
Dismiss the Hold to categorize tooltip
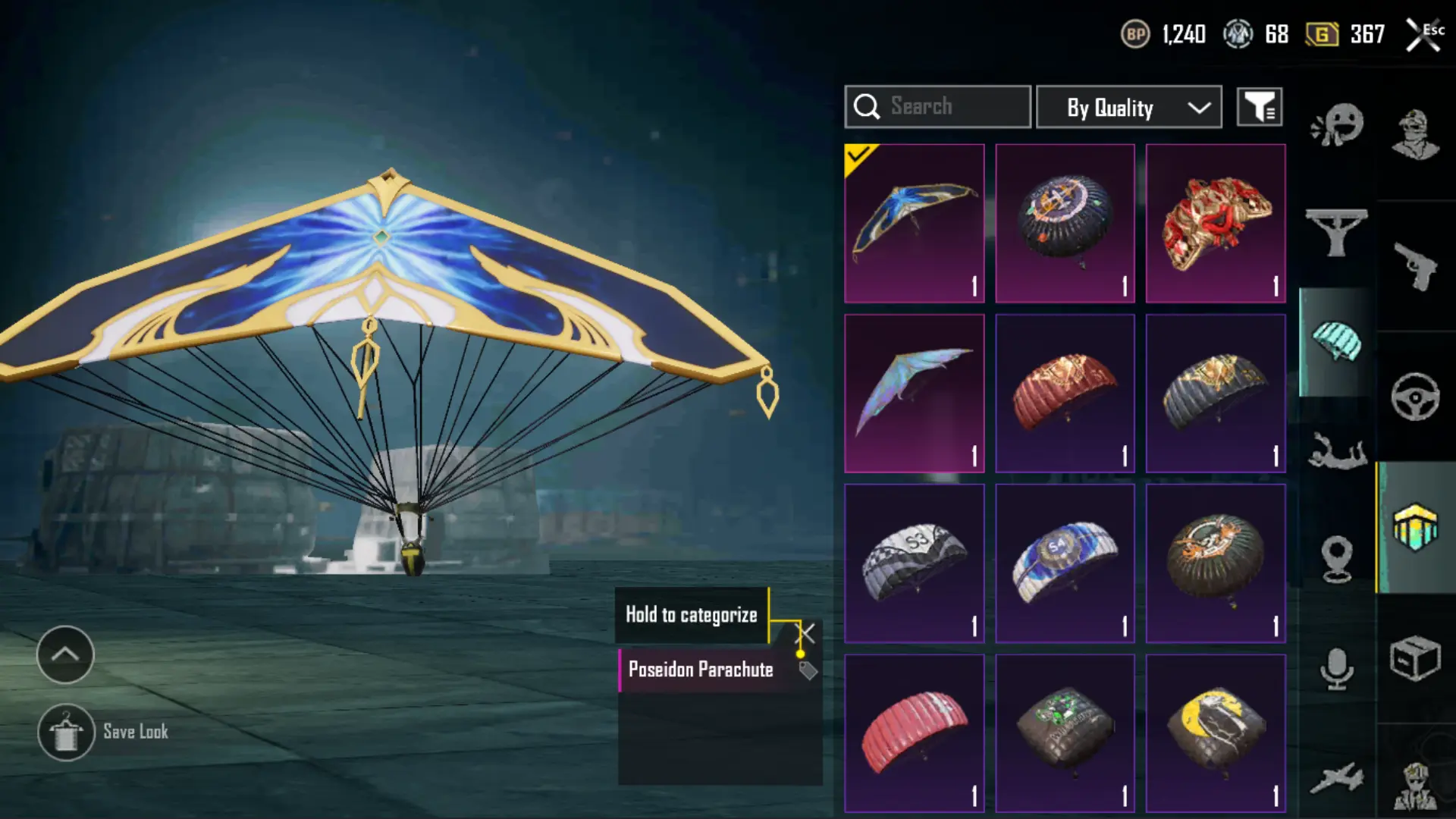click(806, 632)
